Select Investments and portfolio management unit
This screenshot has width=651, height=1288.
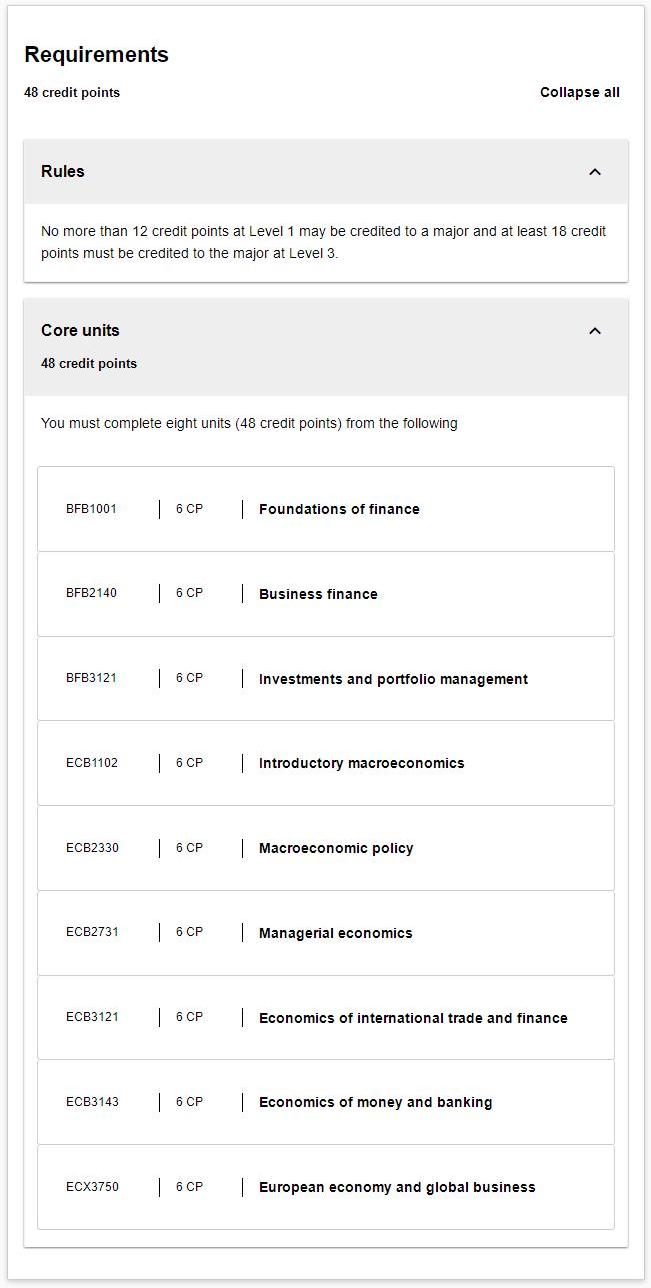pos(326,679)
